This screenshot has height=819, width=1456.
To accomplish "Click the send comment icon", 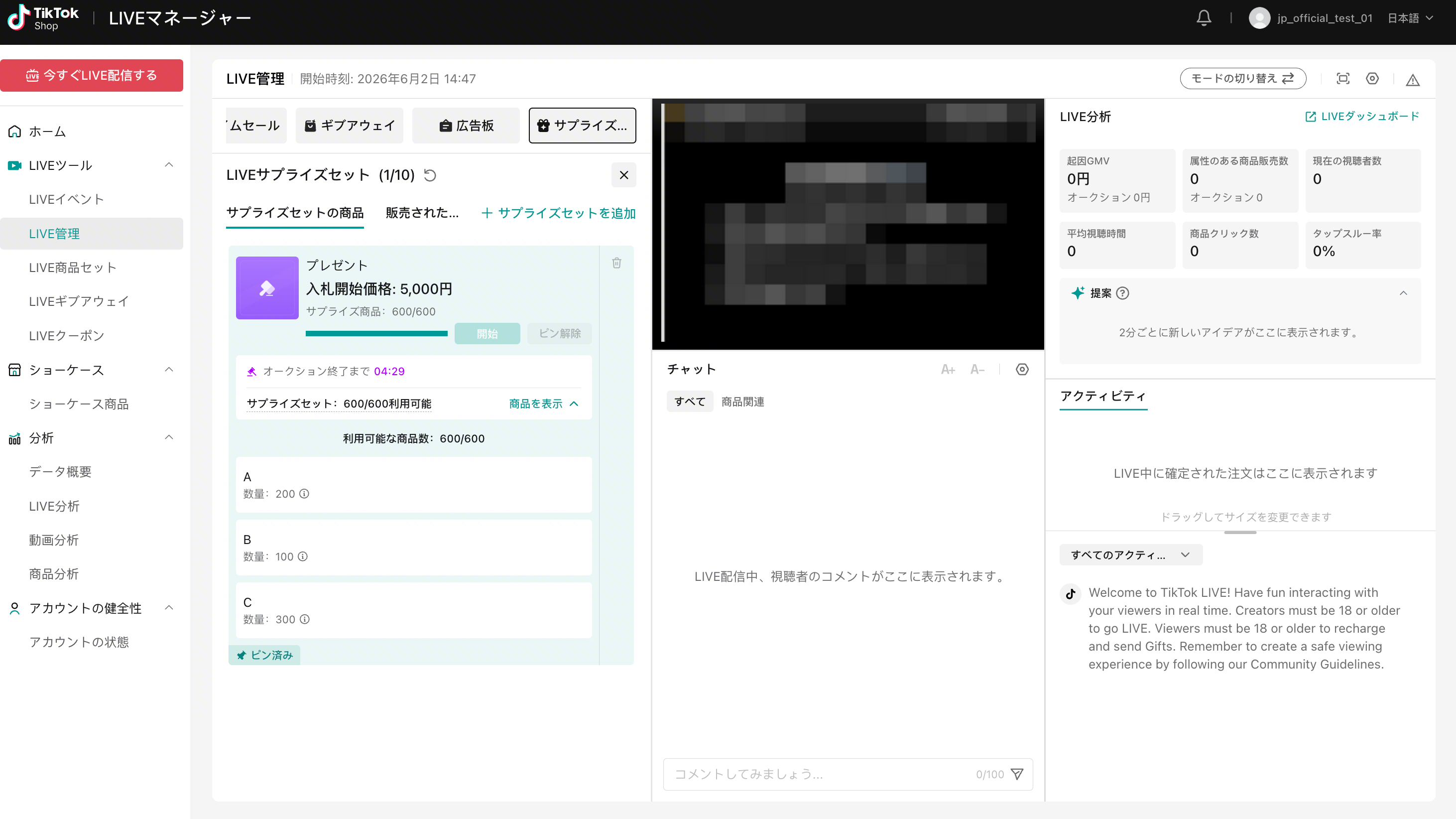I will click(x=1017, y=774).
